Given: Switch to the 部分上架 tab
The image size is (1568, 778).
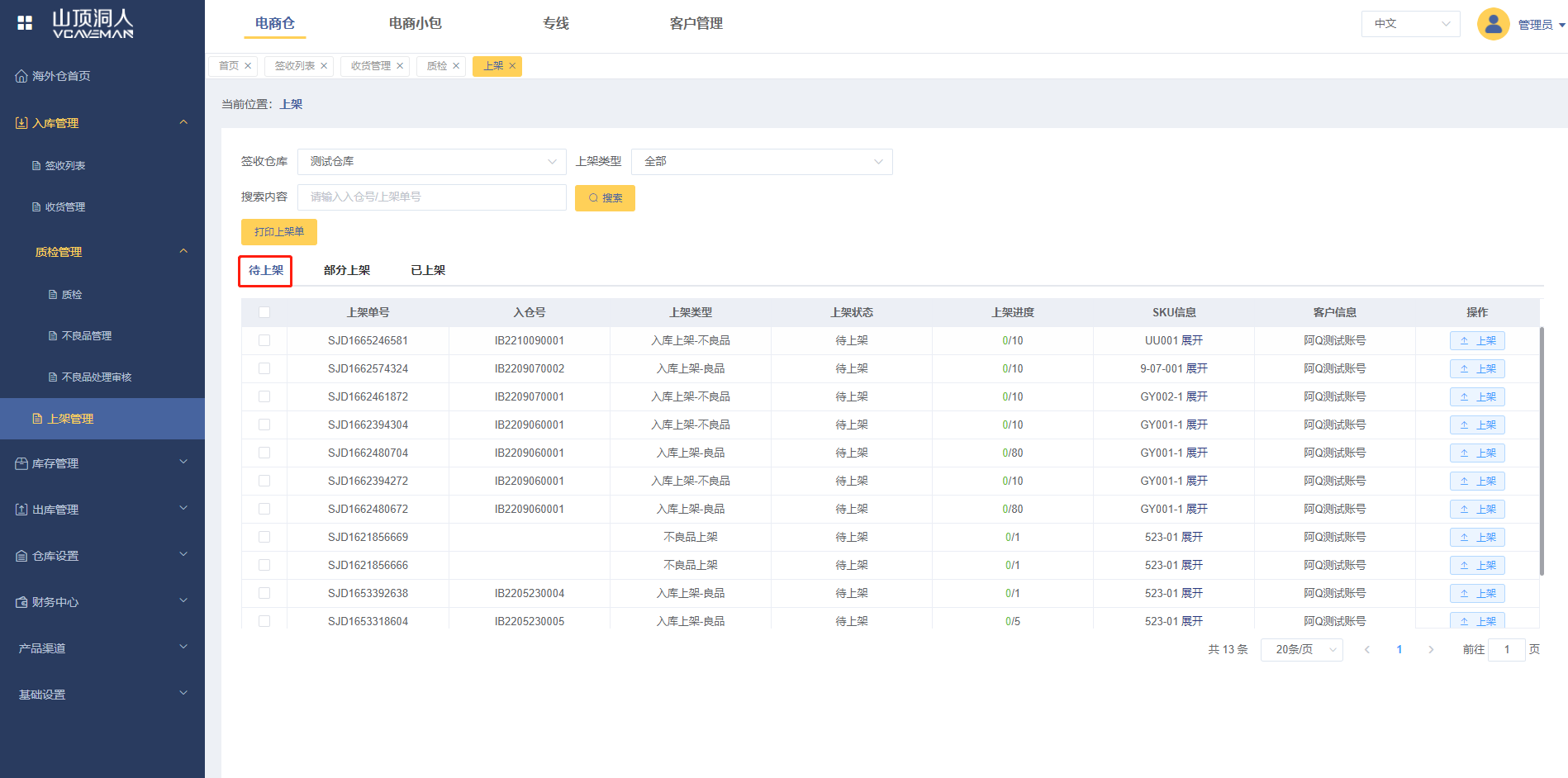Looking at the screenshot, I should 347,270.
